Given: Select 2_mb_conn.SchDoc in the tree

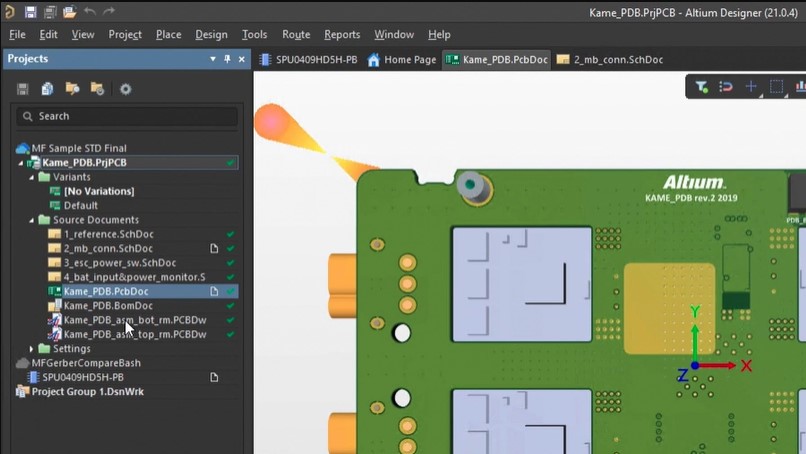Looking at the screenshot, I should point(108,248).
